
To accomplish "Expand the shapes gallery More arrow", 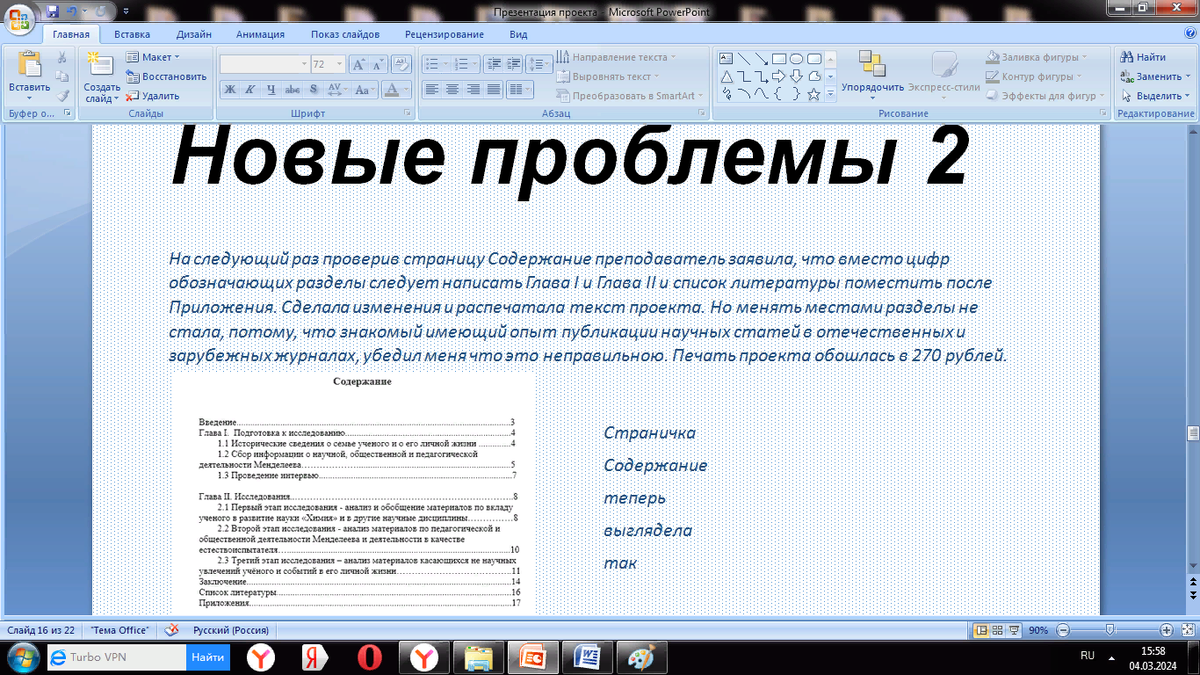I will (831, 95).
